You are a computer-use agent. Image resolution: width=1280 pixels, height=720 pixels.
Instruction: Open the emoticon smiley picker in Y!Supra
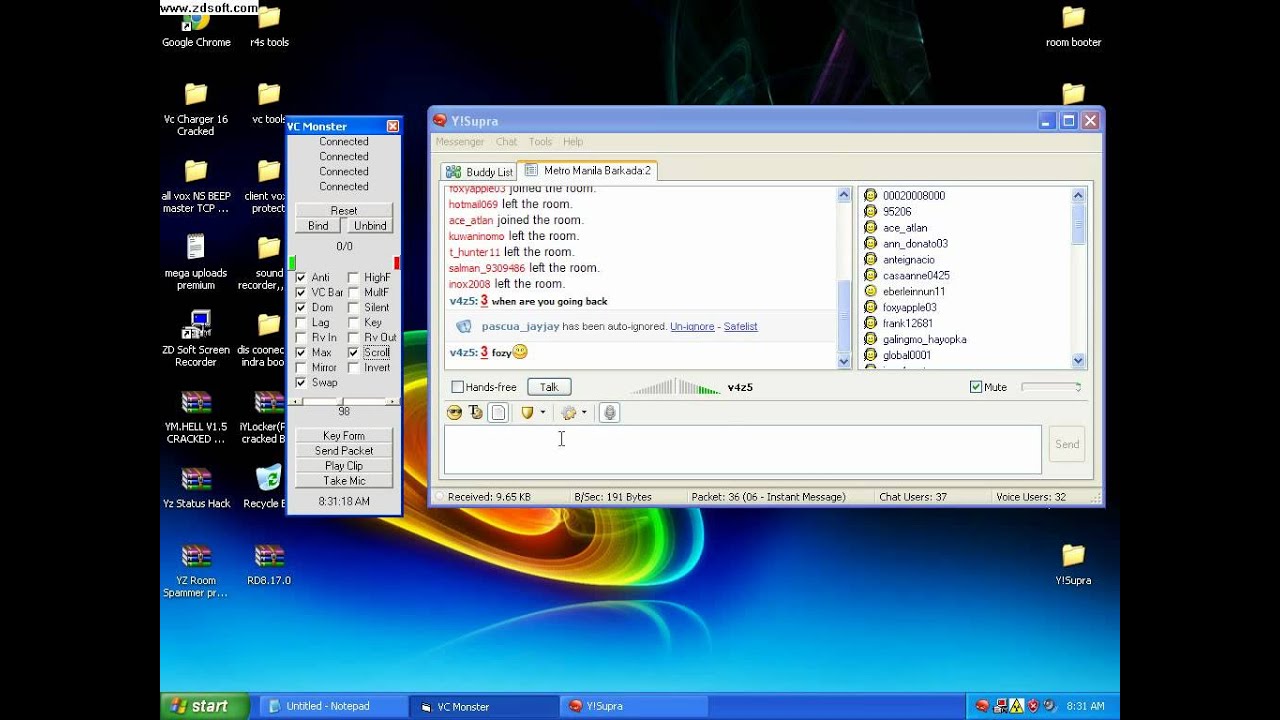point(455,412)
